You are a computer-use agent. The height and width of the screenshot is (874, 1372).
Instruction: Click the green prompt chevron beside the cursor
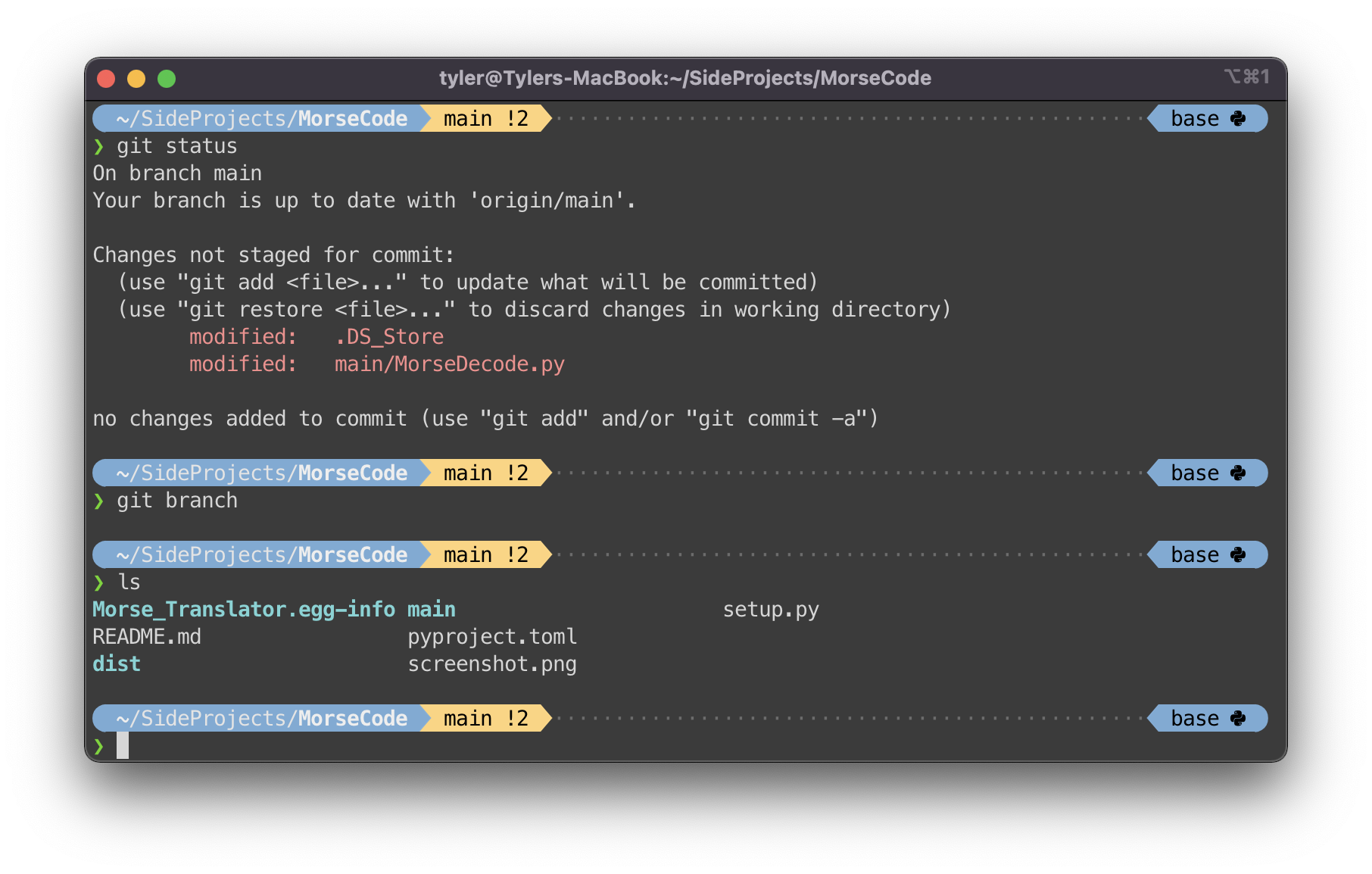point(98,747)
